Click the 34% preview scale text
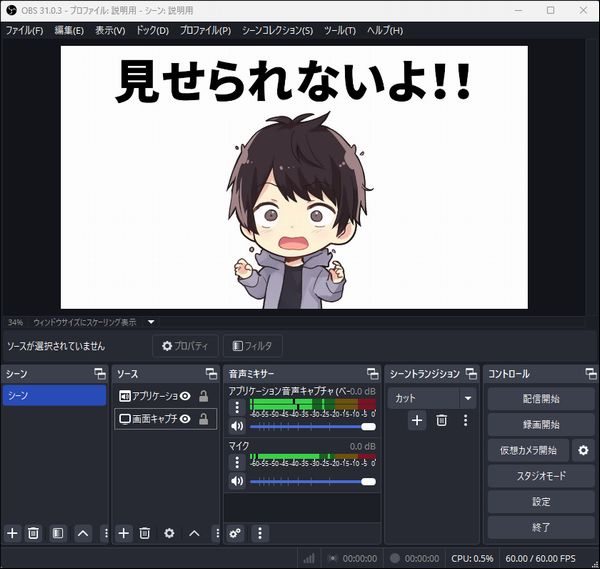This screenshot has height=569, width=600. point(15,322)
